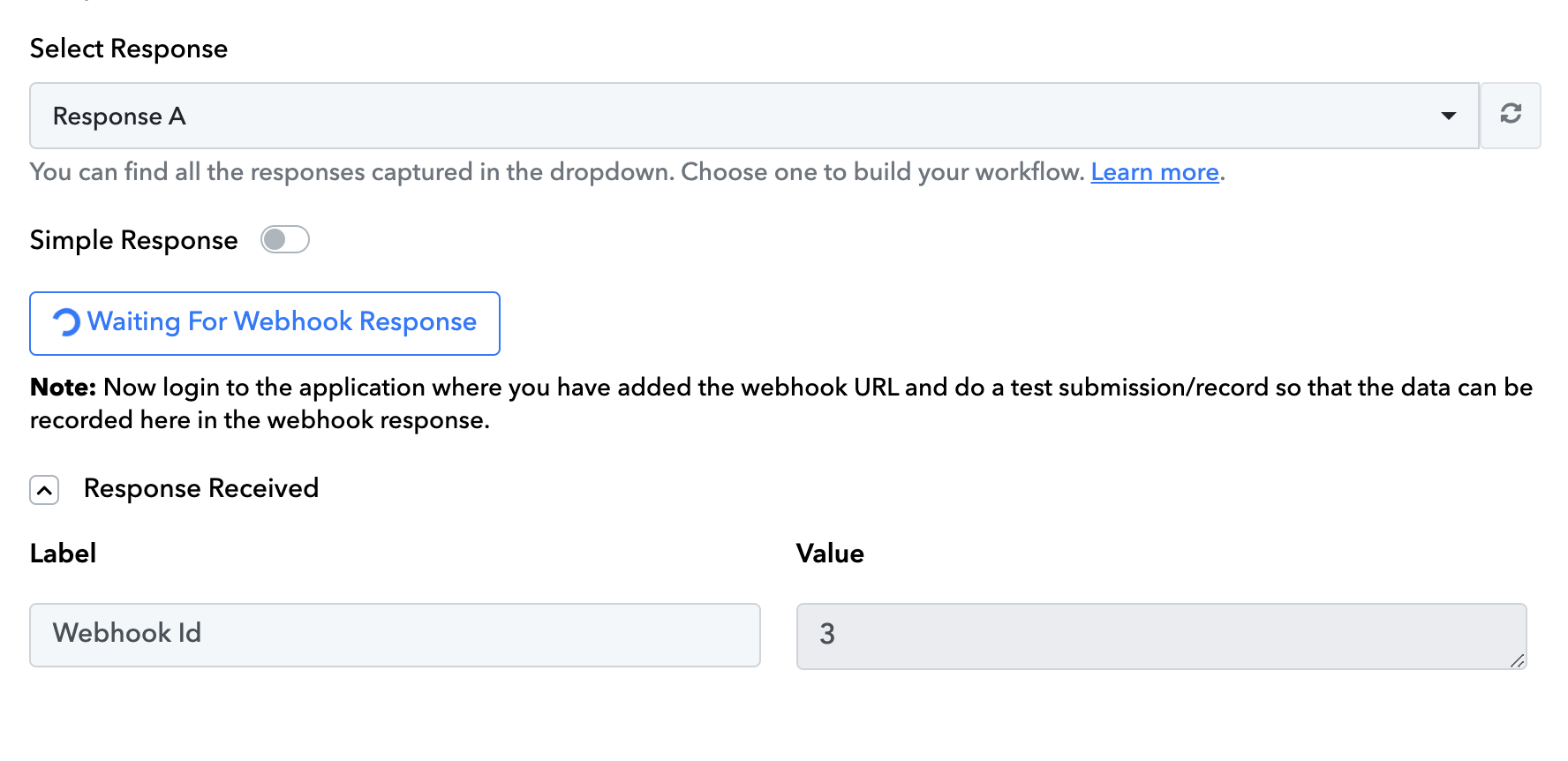Open the Select Response dropdown
The height and width of the screenshot is (761, 1568).
(x=754, y=116)
